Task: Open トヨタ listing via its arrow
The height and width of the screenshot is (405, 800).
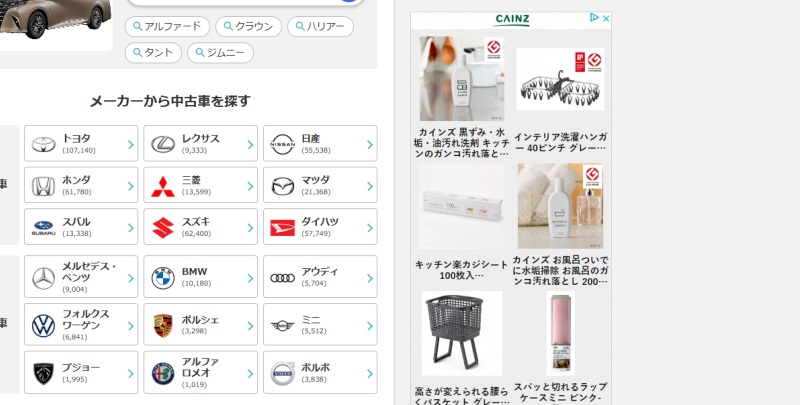Action: [131, 145]
